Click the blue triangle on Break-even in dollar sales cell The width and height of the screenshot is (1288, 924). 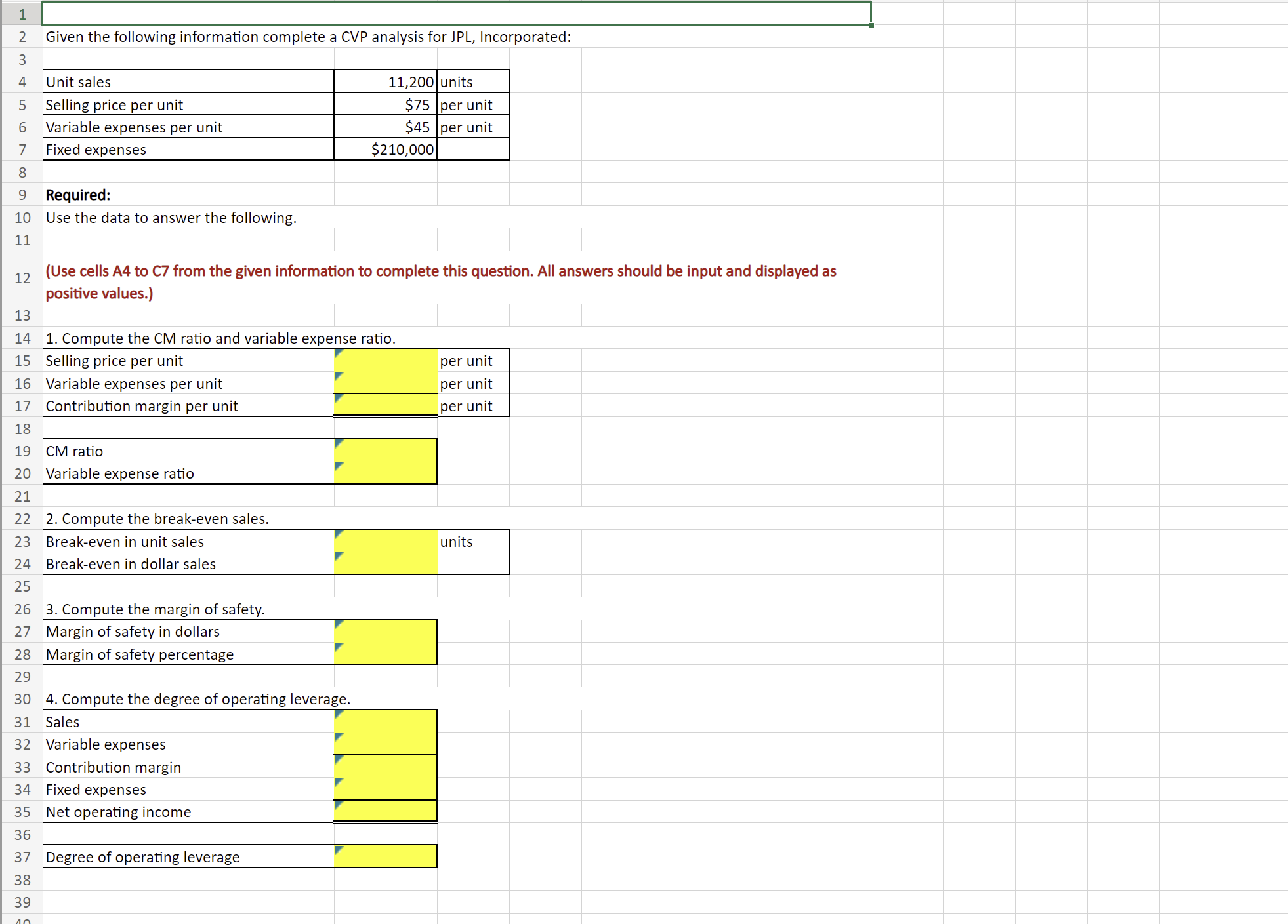pos(339,558)
